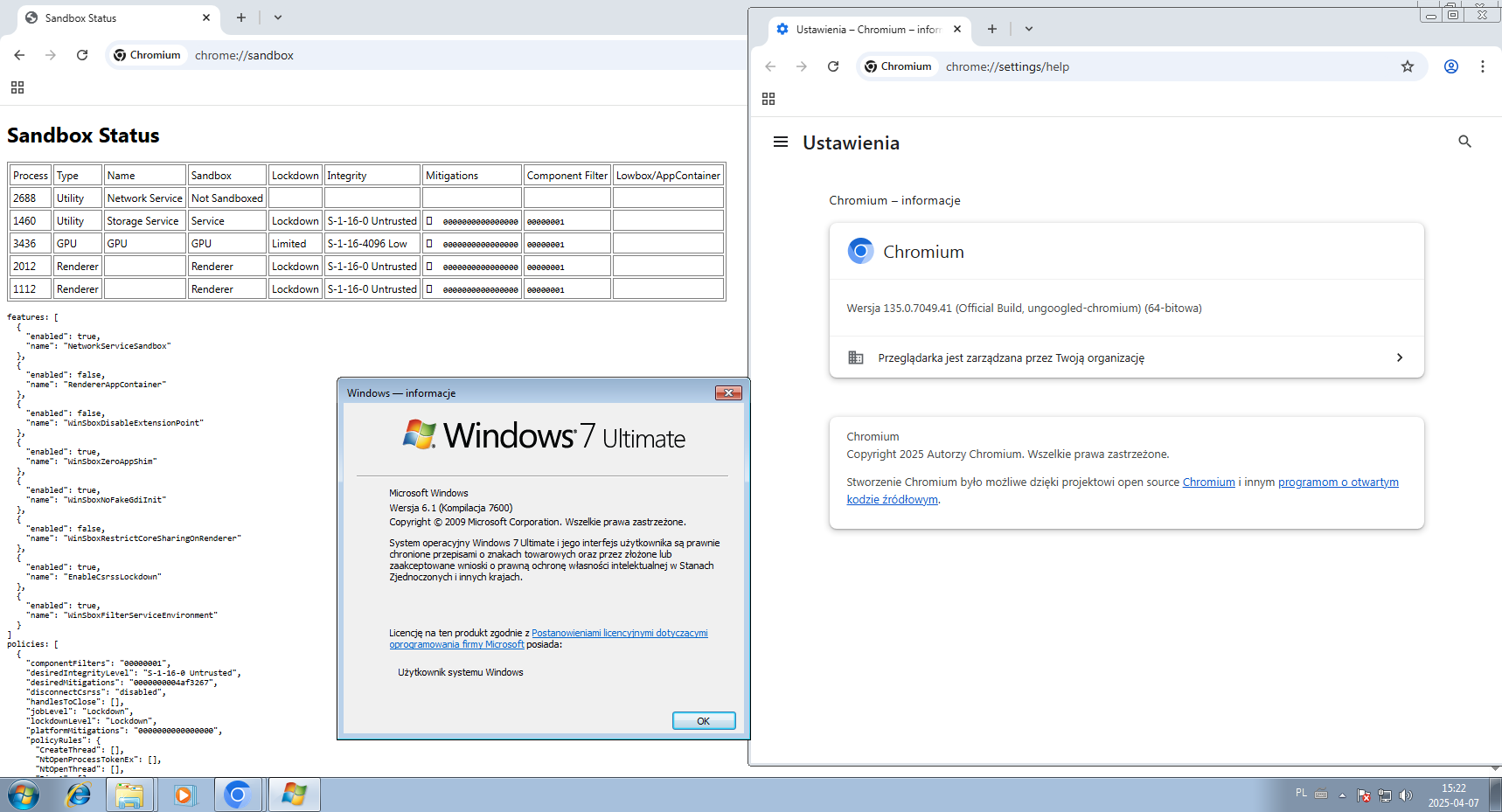Select the Wersja 135.0.7049.41 version text
1502x812 pixels.
click(1024, 309)
